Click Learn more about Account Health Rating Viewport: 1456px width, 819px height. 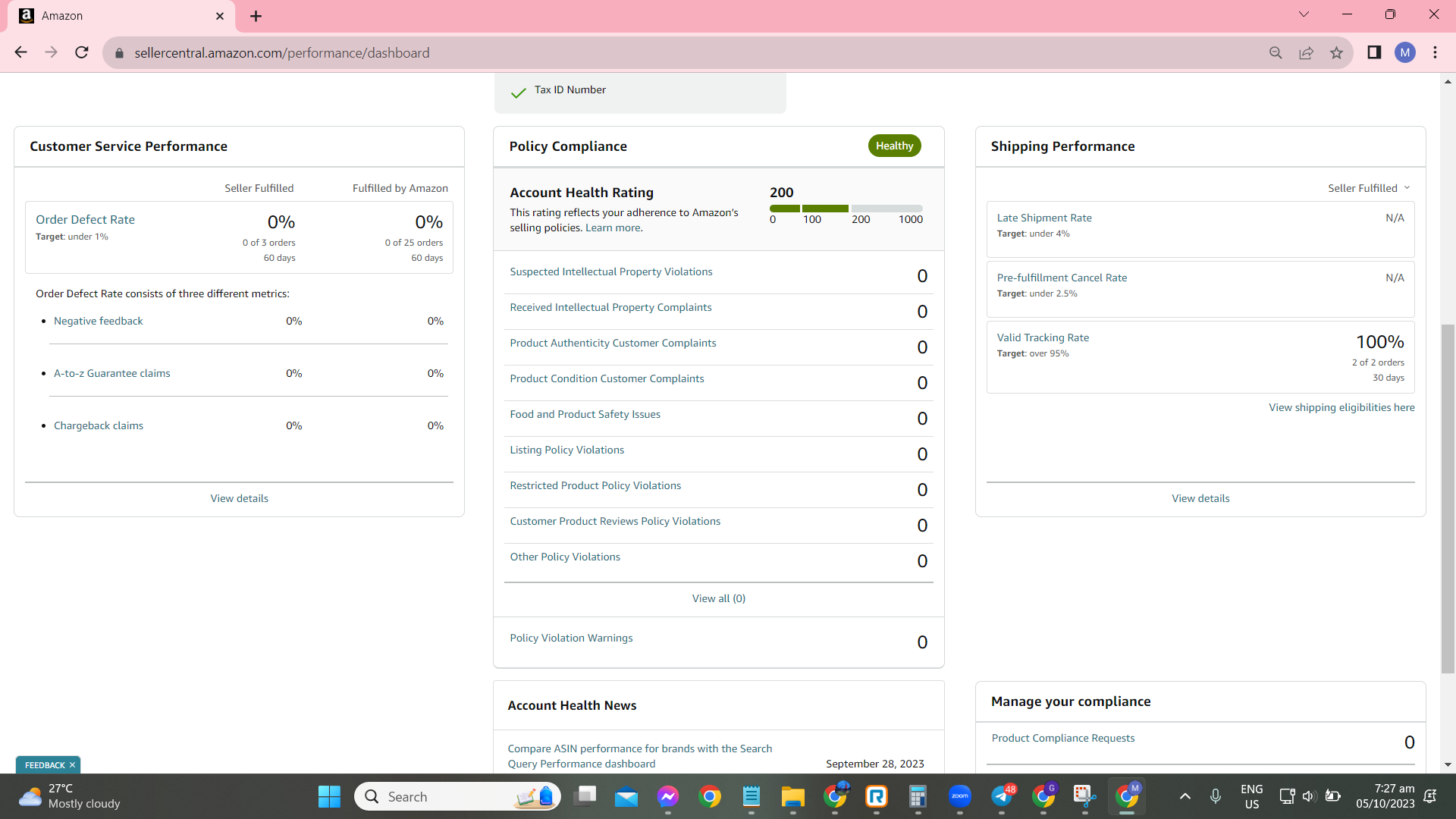point(613,227)
